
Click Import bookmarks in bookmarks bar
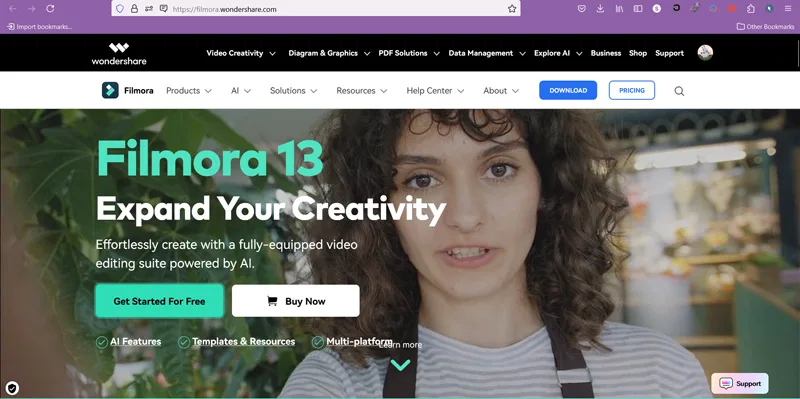coord(39,27)
